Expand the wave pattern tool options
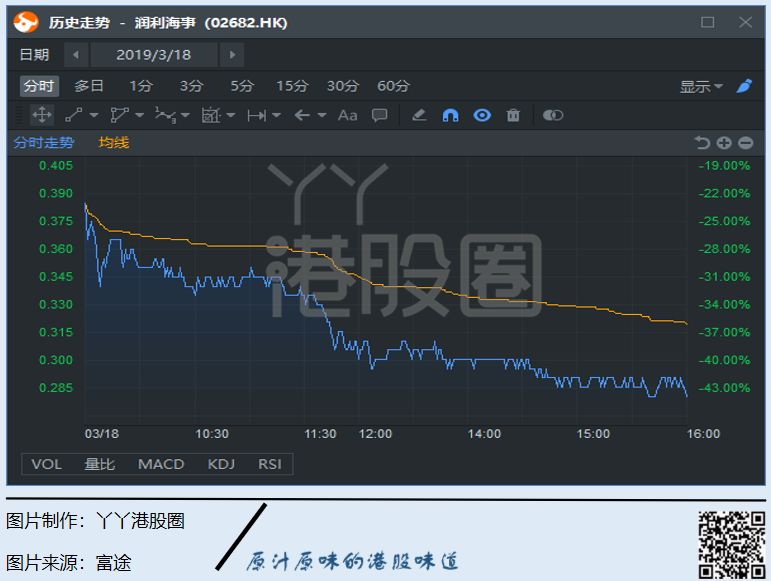 [x=185, y=116]
